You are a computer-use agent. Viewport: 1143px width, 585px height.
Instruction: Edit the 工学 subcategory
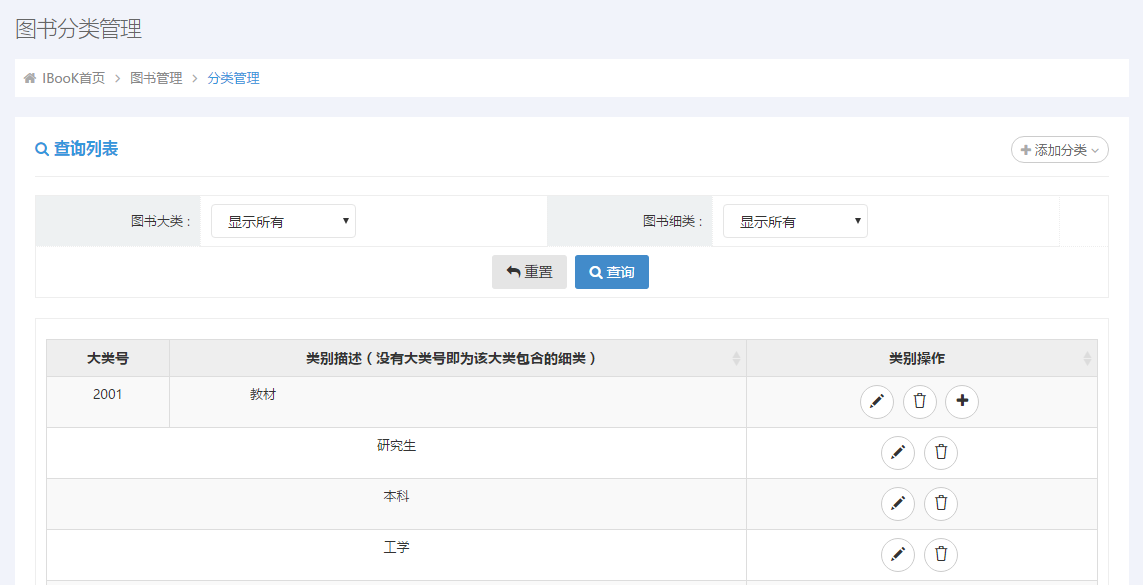tap(898, 555)
